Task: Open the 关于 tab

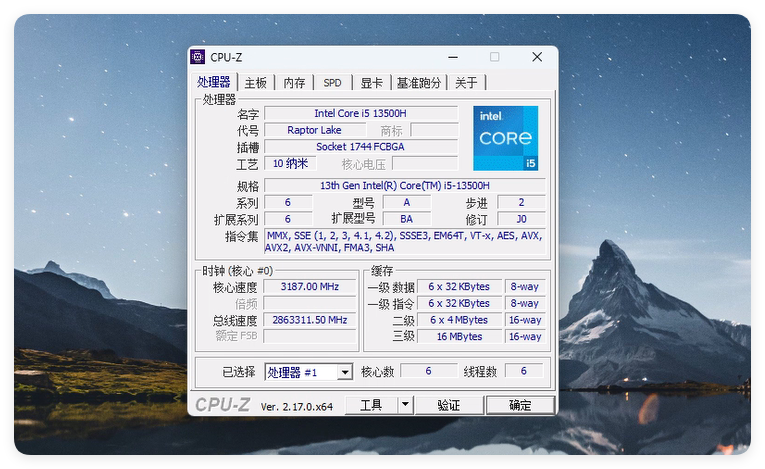Action: [x=466, y=83]
